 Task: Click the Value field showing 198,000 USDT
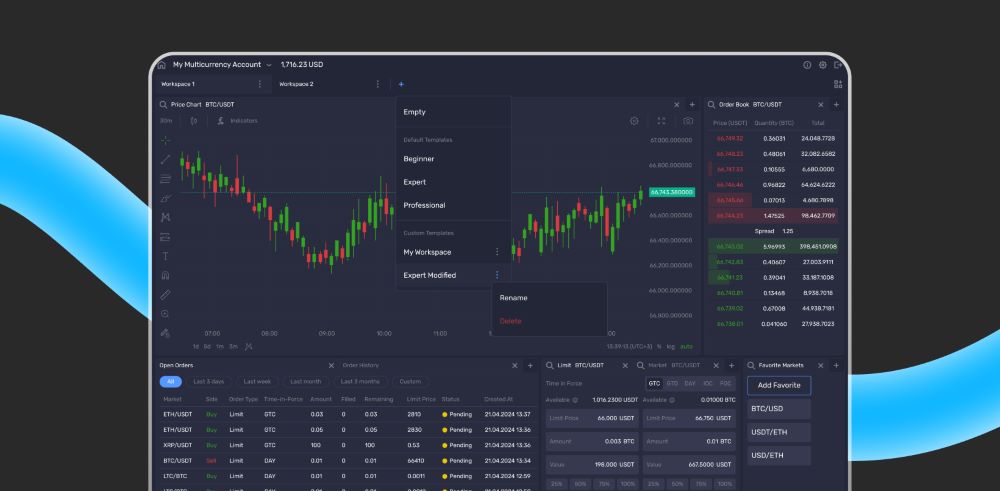pos(592,465)
